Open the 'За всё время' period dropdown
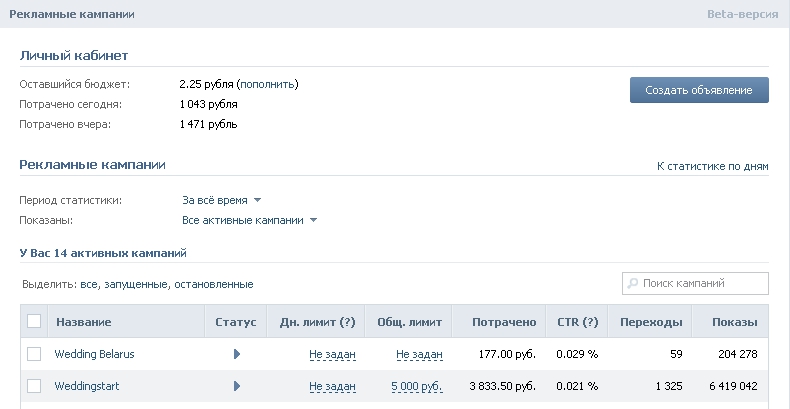The image size is (790, 409). (222, 200)
